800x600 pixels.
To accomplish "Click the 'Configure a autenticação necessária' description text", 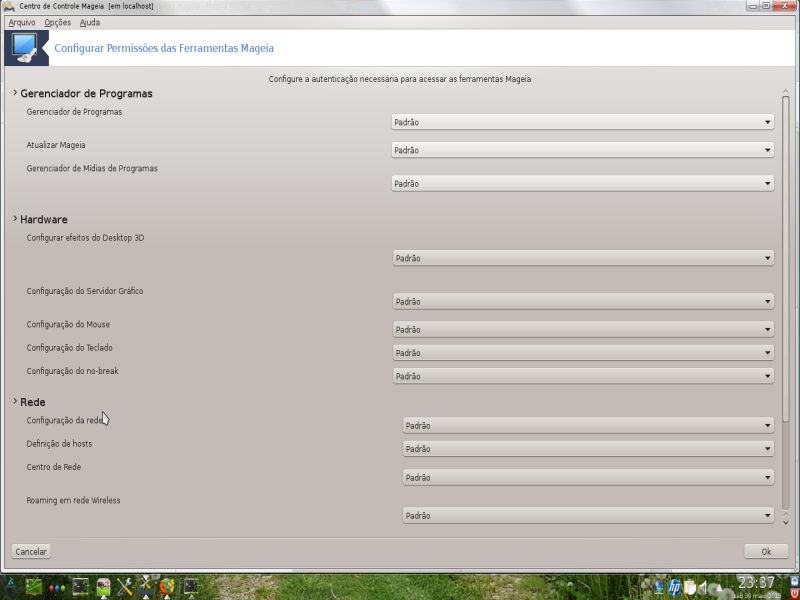I will point(400,79).
